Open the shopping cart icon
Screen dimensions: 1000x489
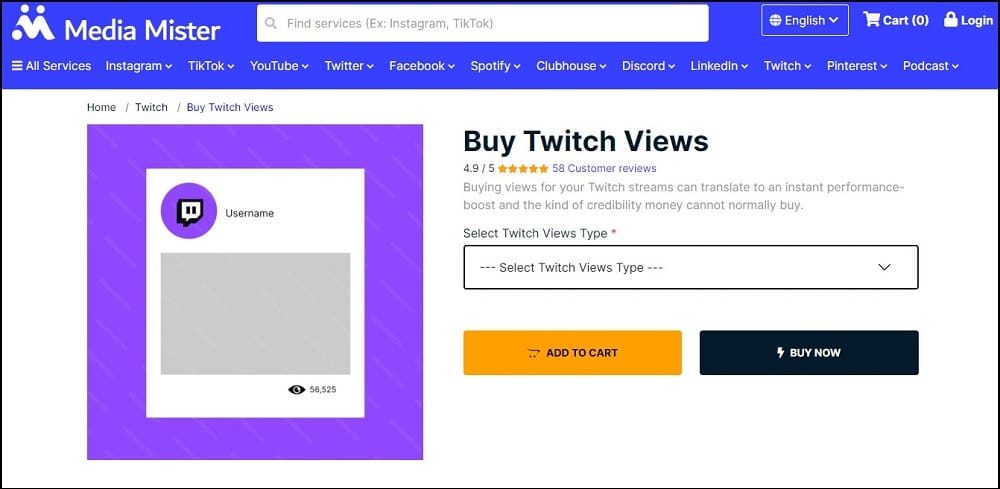pos(871,20)
